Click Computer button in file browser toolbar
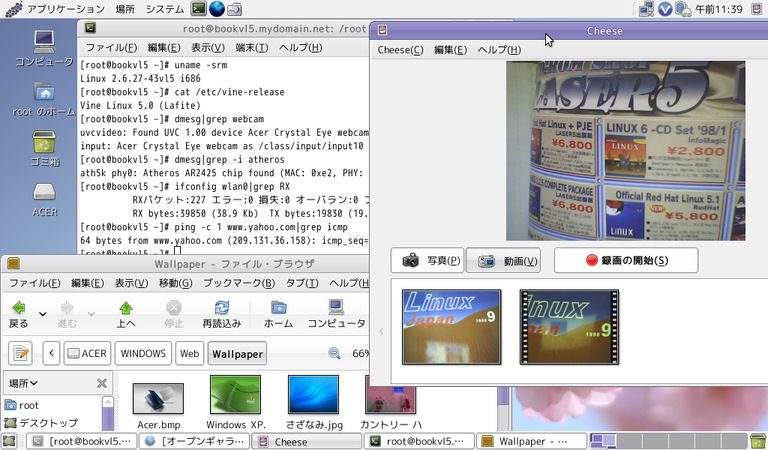This screenshot has height=450, width=768. point(336,314)
